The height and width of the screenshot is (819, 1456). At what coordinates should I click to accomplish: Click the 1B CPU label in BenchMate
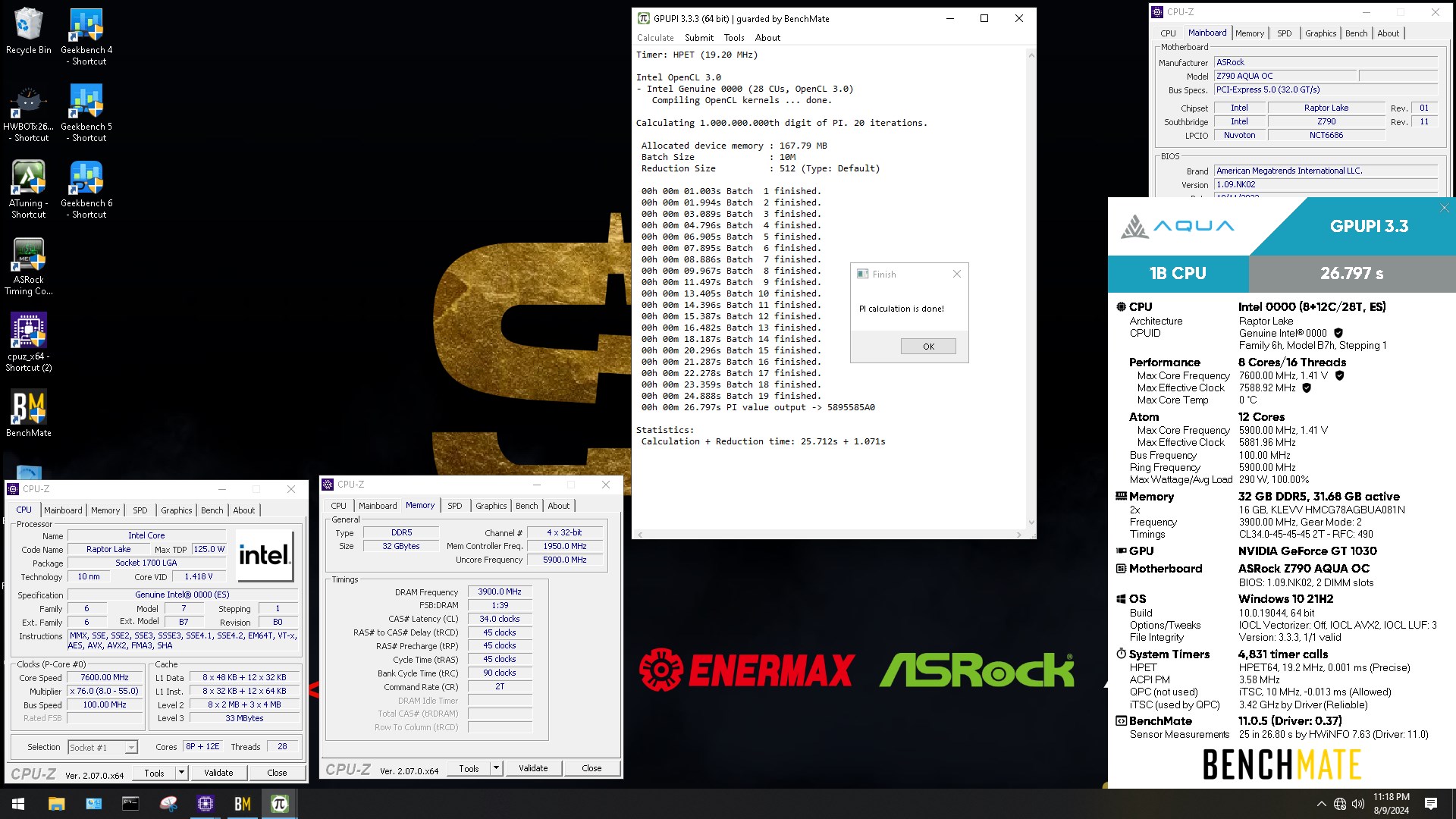pyautogui.click(x=1178, y=274)
